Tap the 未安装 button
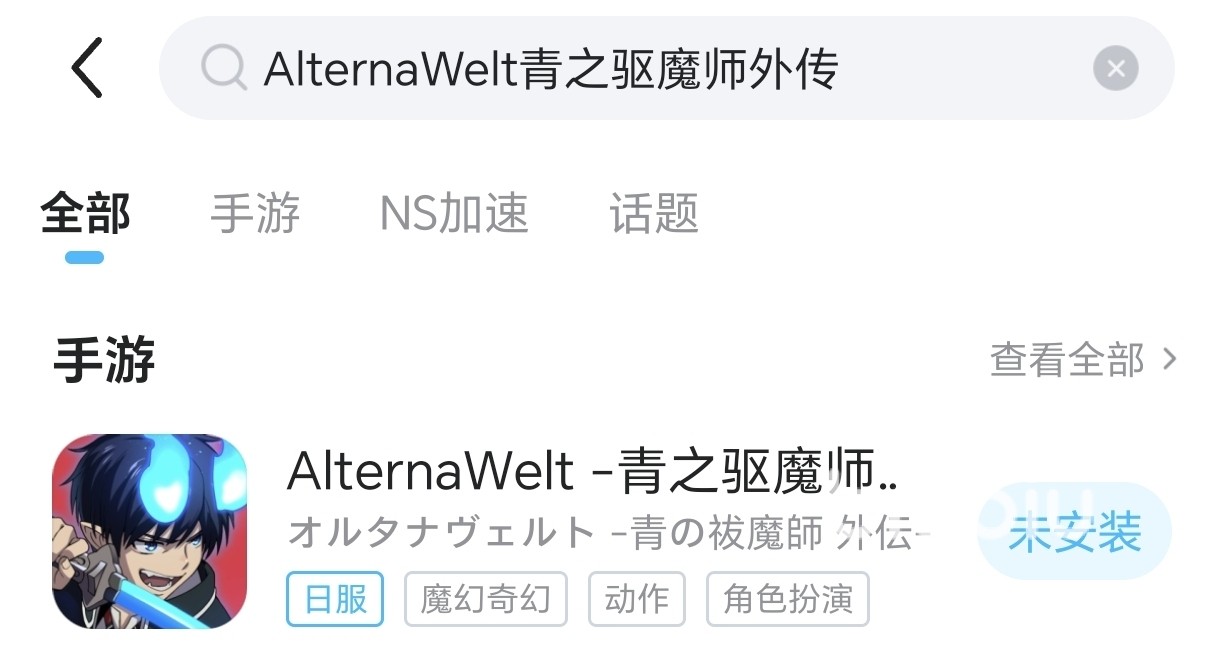This screenshot has height=668, width=1224. 1075,531
